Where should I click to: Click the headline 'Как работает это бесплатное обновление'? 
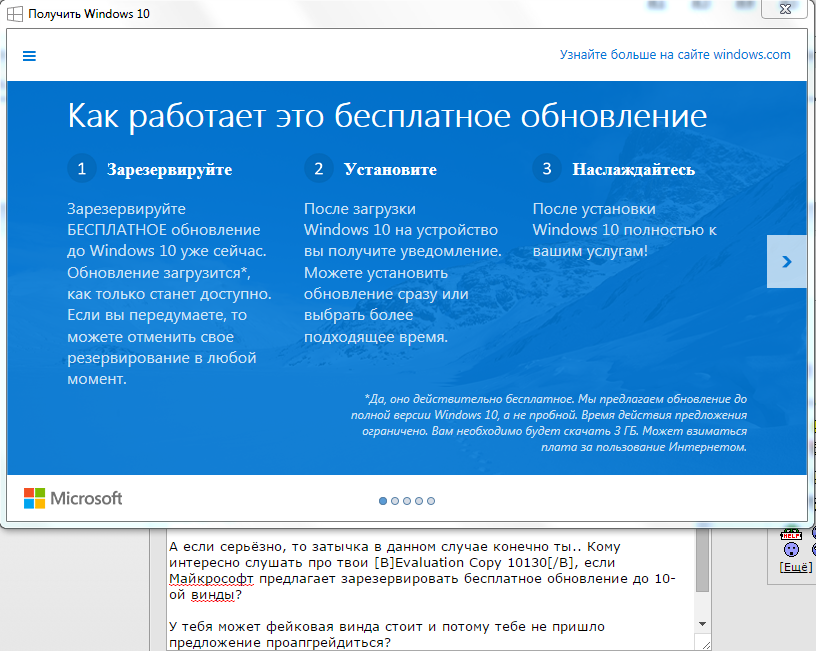[388, 116]
